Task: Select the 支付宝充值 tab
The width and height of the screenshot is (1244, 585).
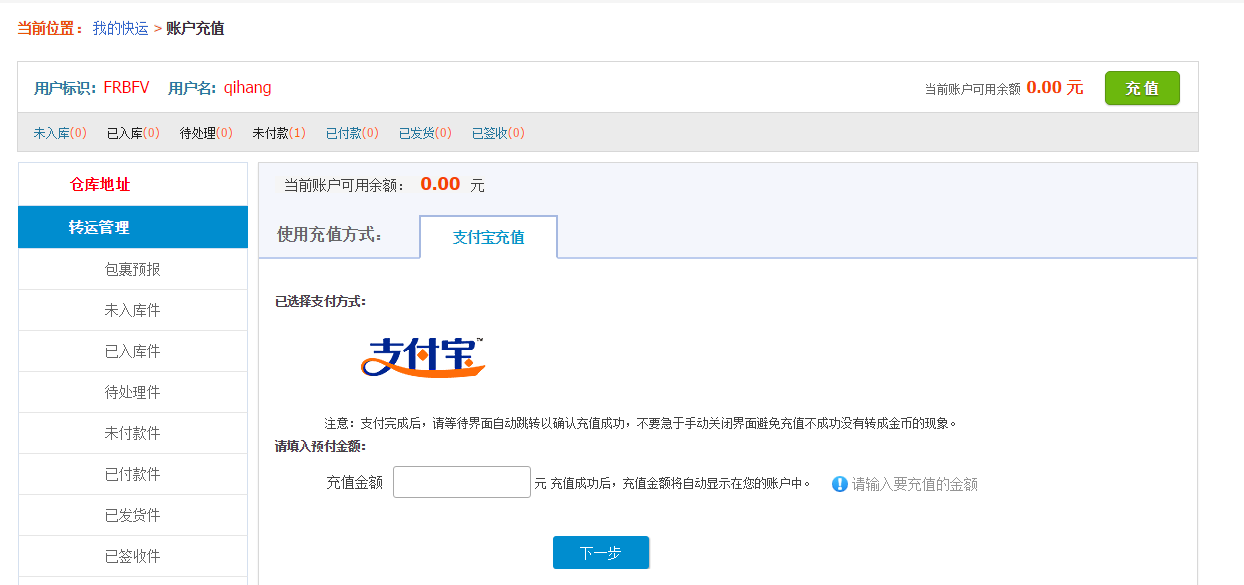Action: (x=488, y=237)
